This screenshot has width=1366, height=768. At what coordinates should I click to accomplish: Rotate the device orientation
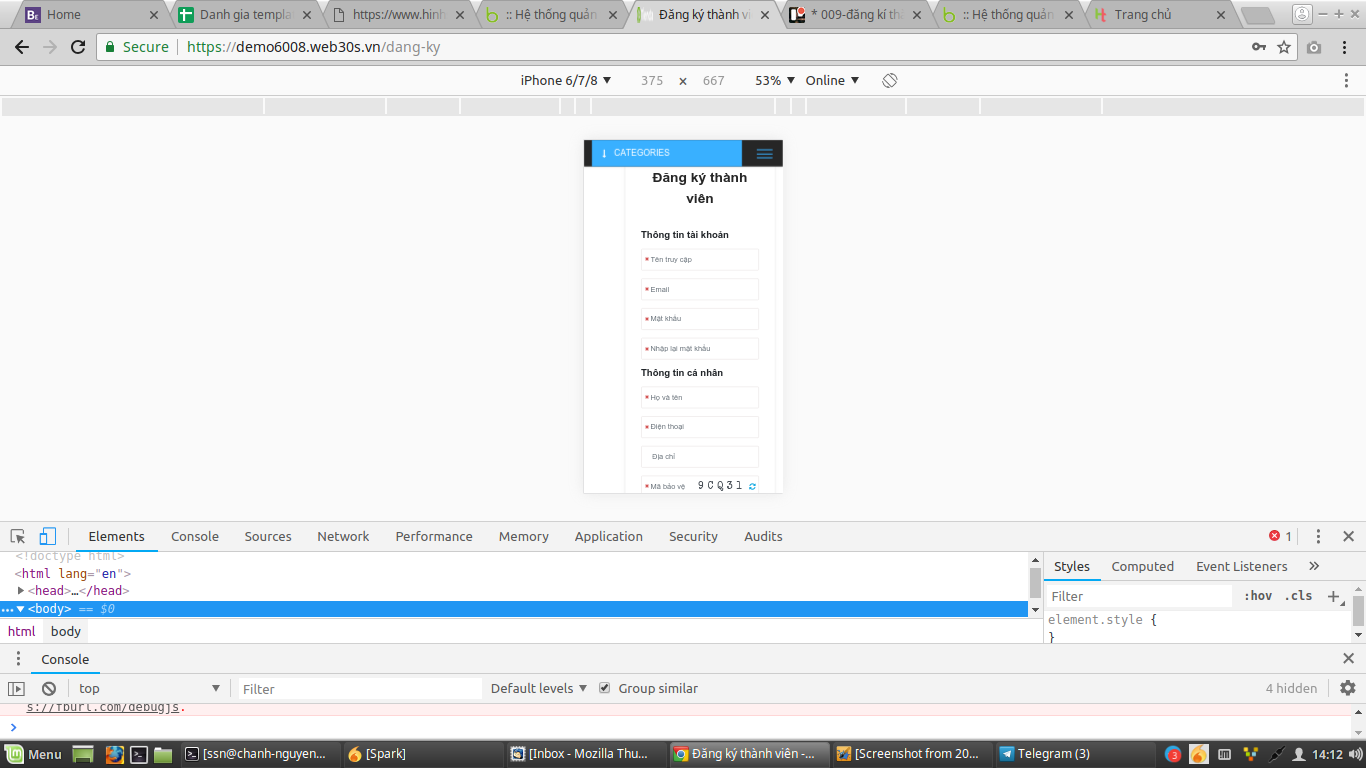point(890,81)
